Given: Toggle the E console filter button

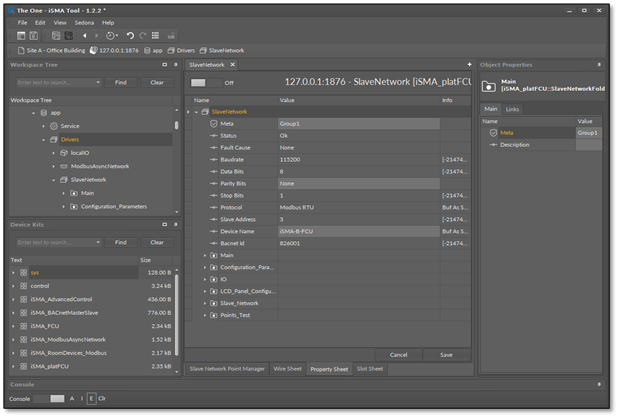Looking at the screenshot, I should (91, 398).
